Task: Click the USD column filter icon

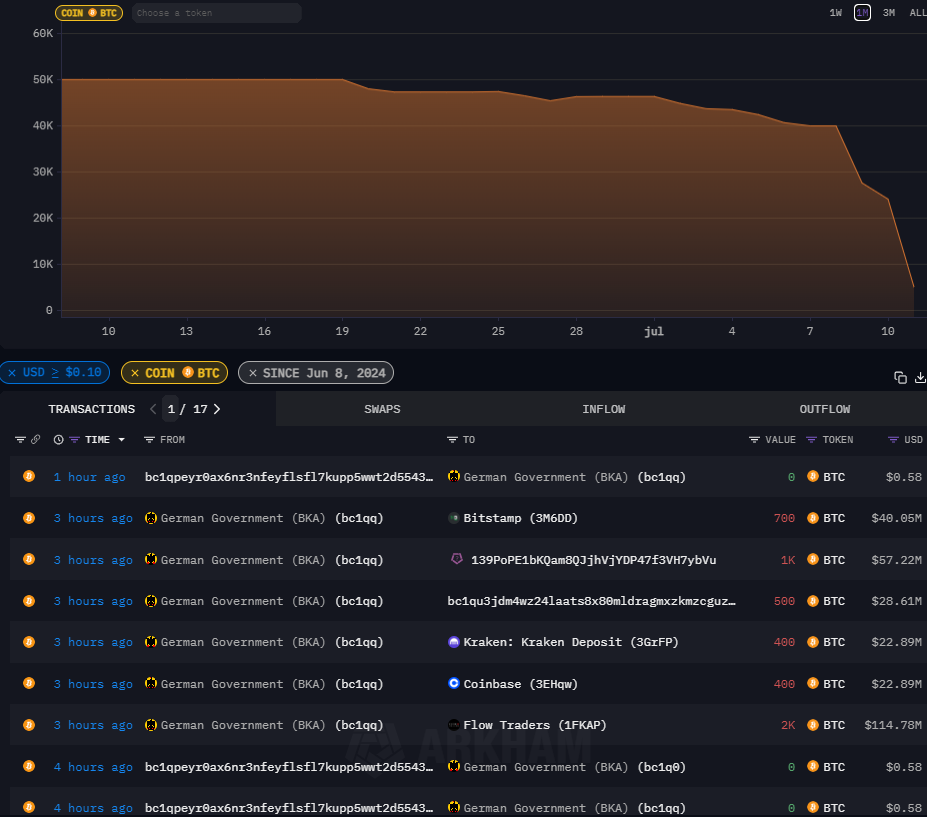Action: (x=894, y=439)
